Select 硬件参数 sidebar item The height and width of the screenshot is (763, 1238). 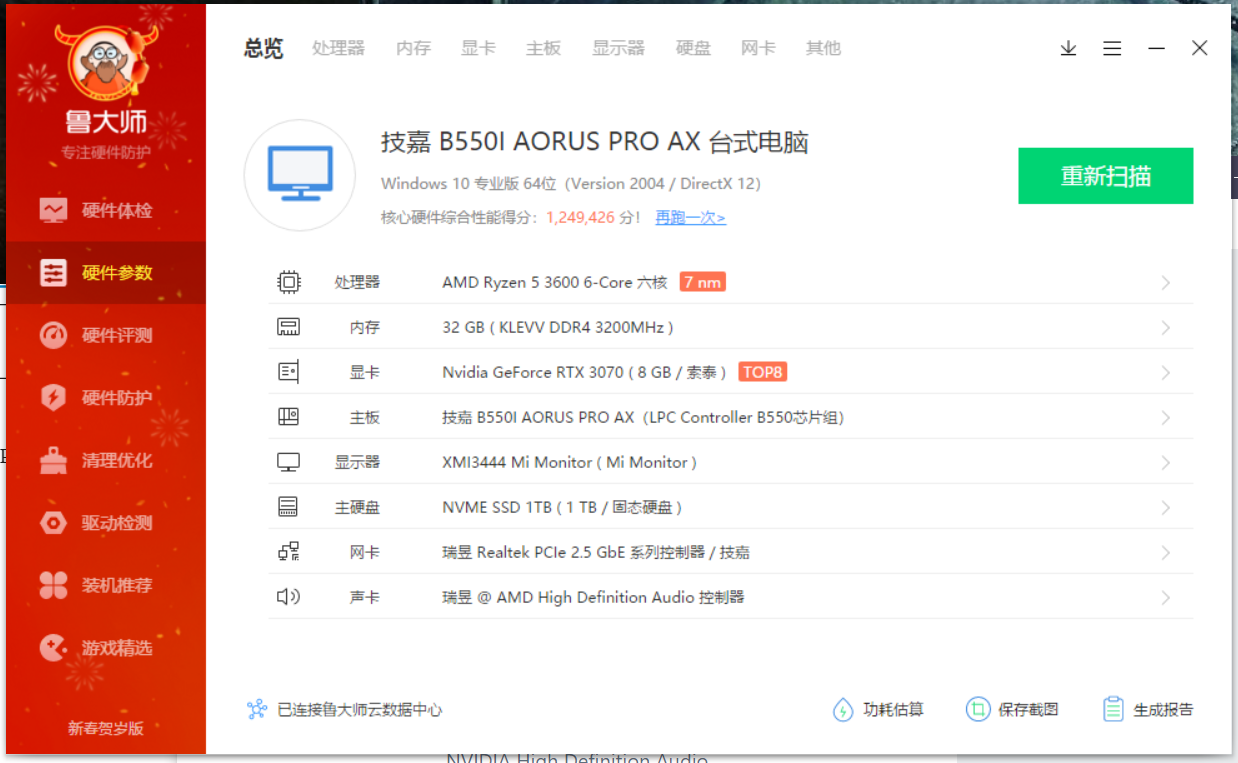tap(105, 272)
